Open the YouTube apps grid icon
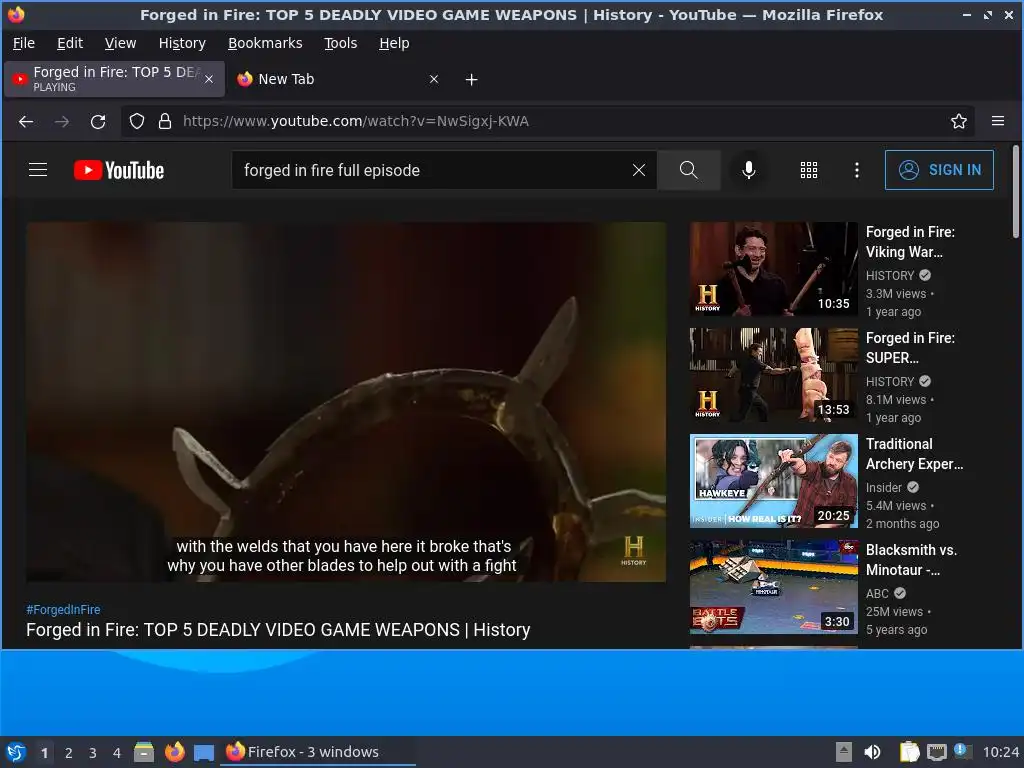The image size is (1024, 768). click(x=808, y=170)
